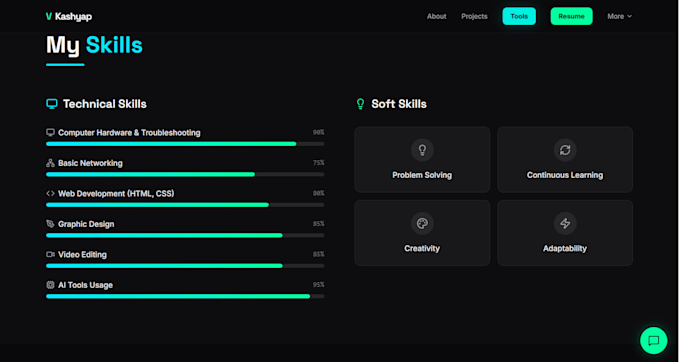Click the Technical Skills heading text
This screenshot has width=680, height=362.
click(x=105, y=104)
